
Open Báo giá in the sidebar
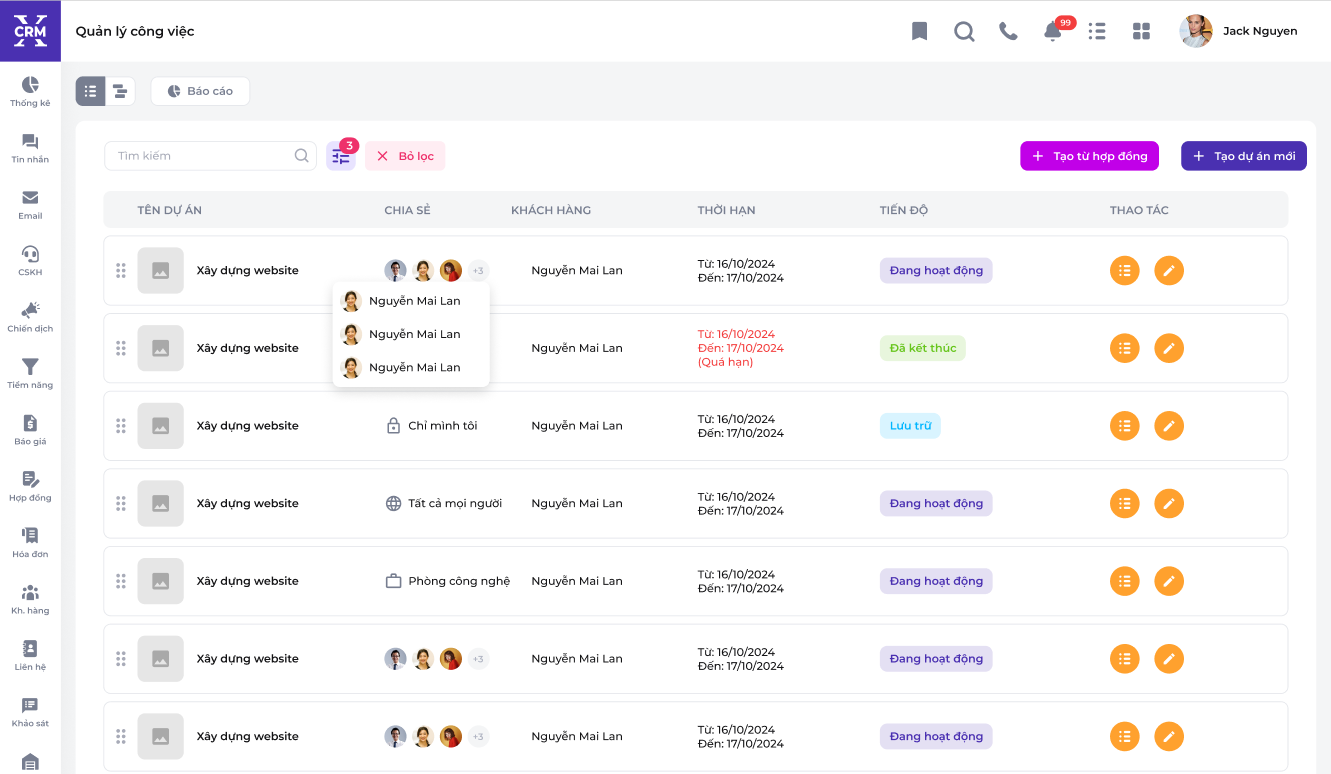pyautogui.click(x=30, y=429)
